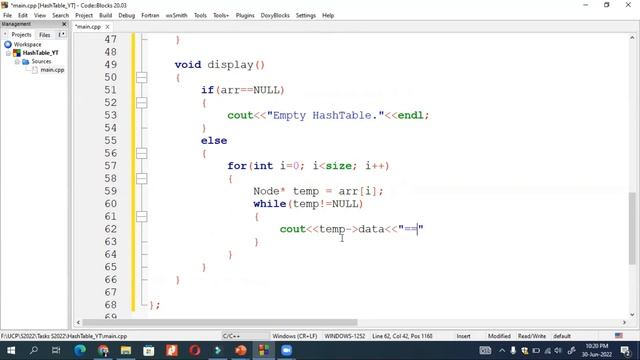Open the Edit menu
Screen dimensions: 640x360
[23, 16]
